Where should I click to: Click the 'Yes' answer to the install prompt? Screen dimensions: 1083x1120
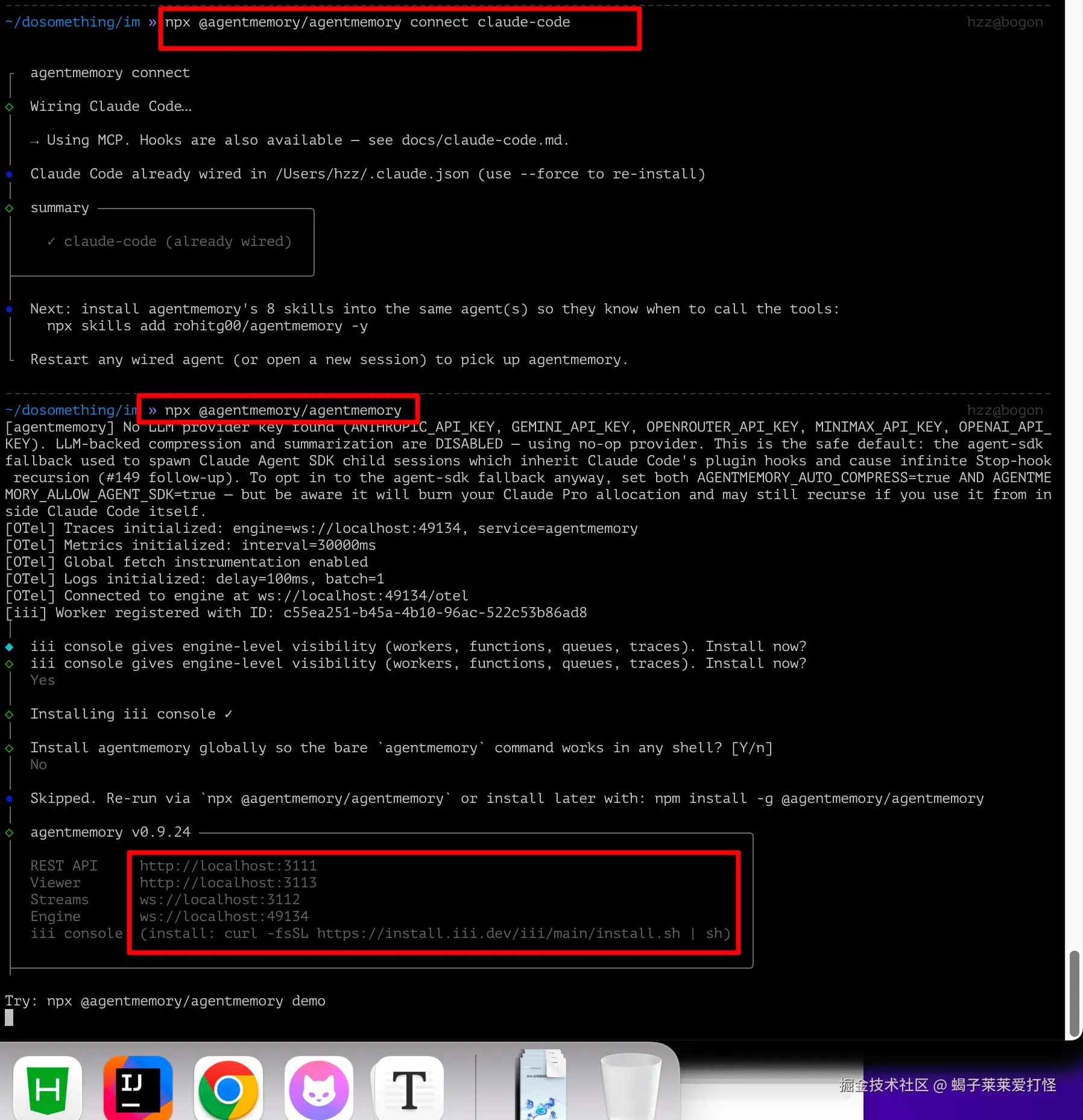43,680
